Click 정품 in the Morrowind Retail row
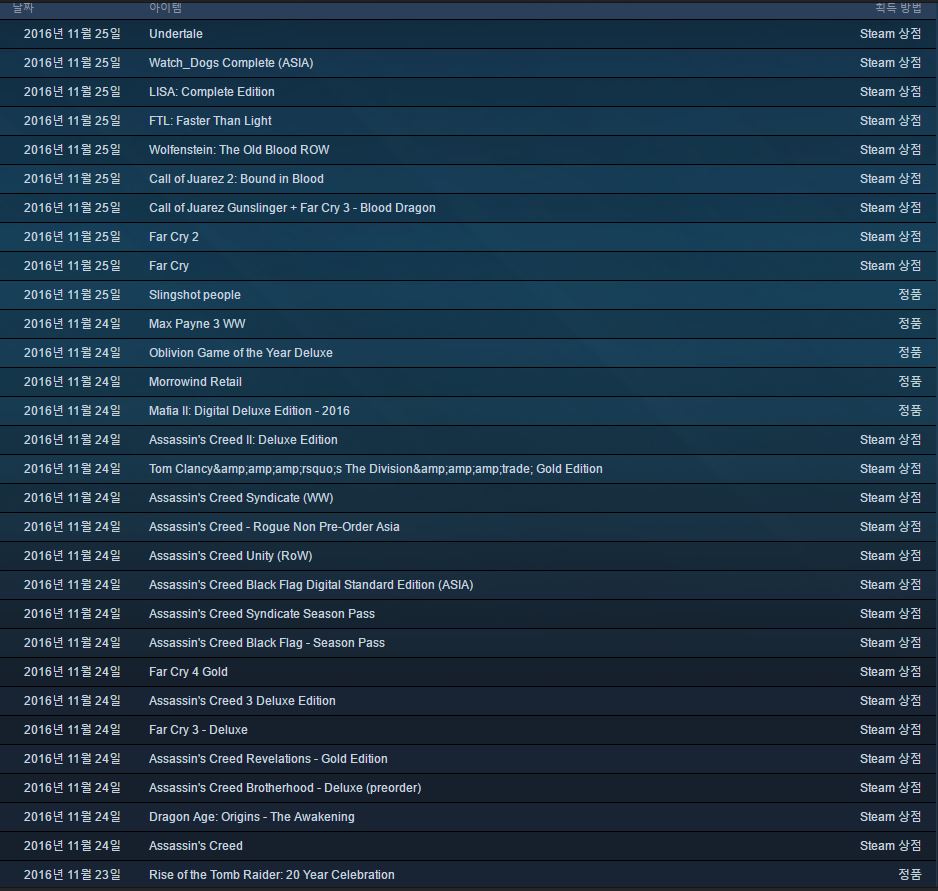The image size is (938, 891). pyautogui.click(x=910, y=382)
